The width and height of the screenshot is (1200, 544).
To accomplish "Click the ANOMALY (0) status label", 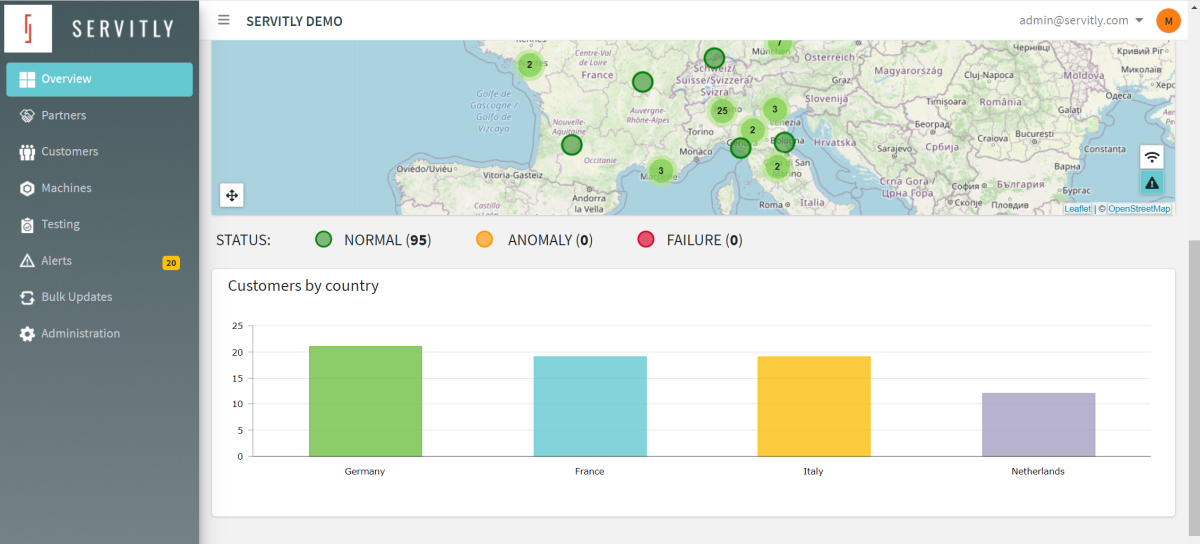I will [x=550, y=240].
